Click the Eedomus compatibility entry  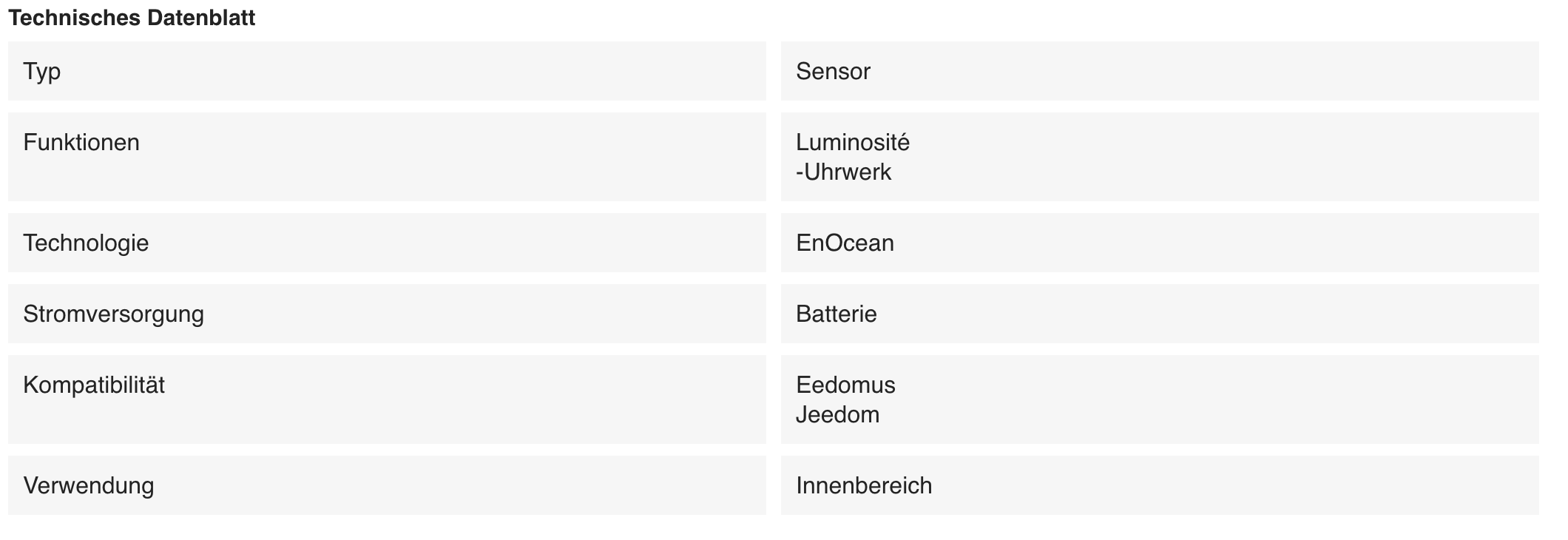pyautogui.click(x=845, y=385)
